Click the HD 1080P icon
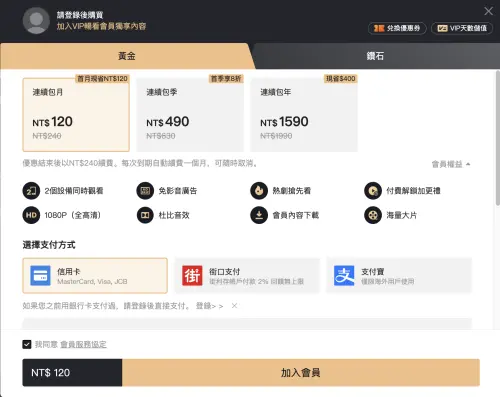This screenshot has height=397, width=500. pyautogui.click(x=31, y=215)
